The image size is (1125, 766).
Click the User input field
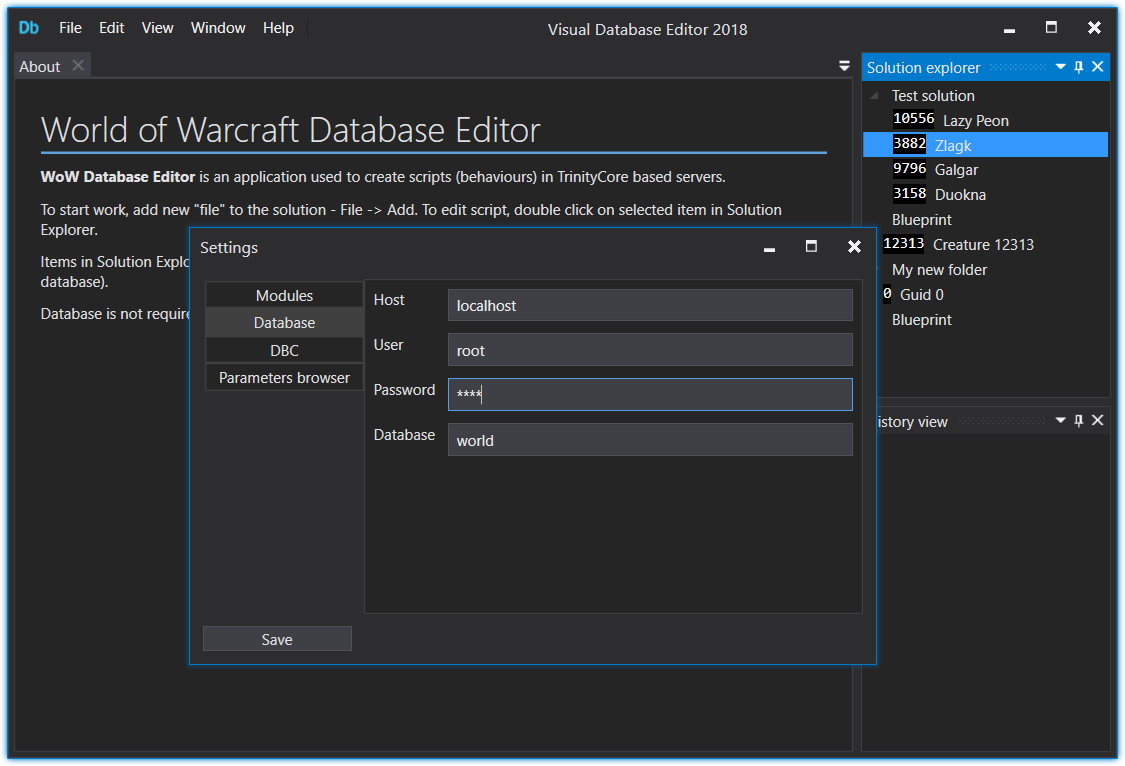[x=650, y=350]
